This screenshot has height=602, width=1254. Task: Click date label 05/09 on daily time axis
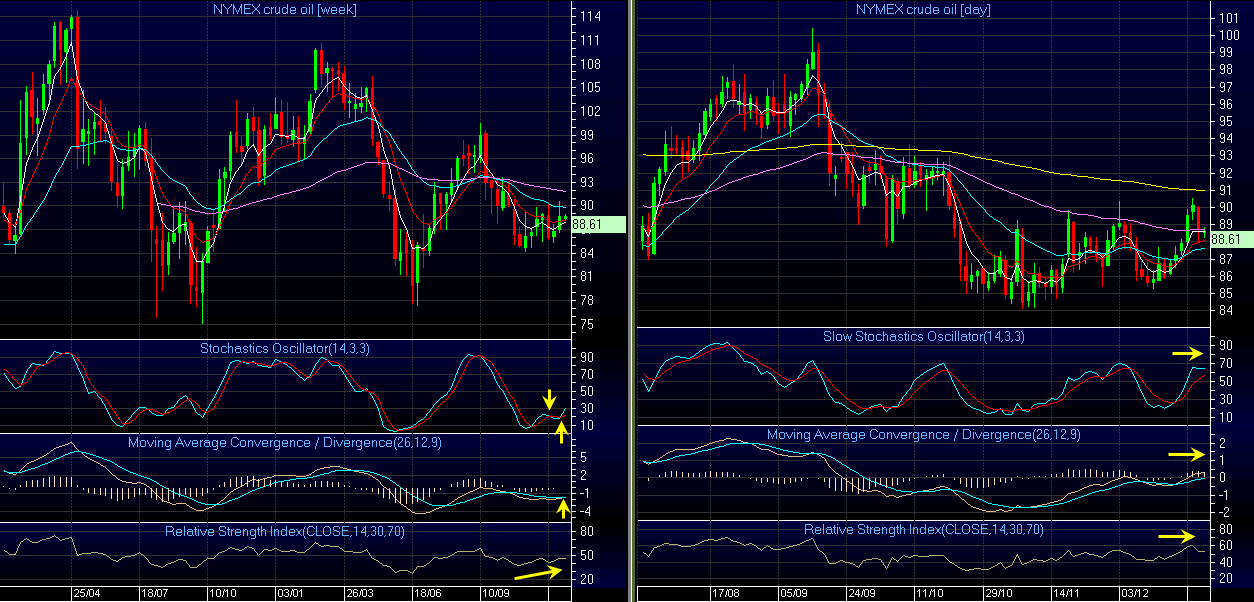[794, 593]
